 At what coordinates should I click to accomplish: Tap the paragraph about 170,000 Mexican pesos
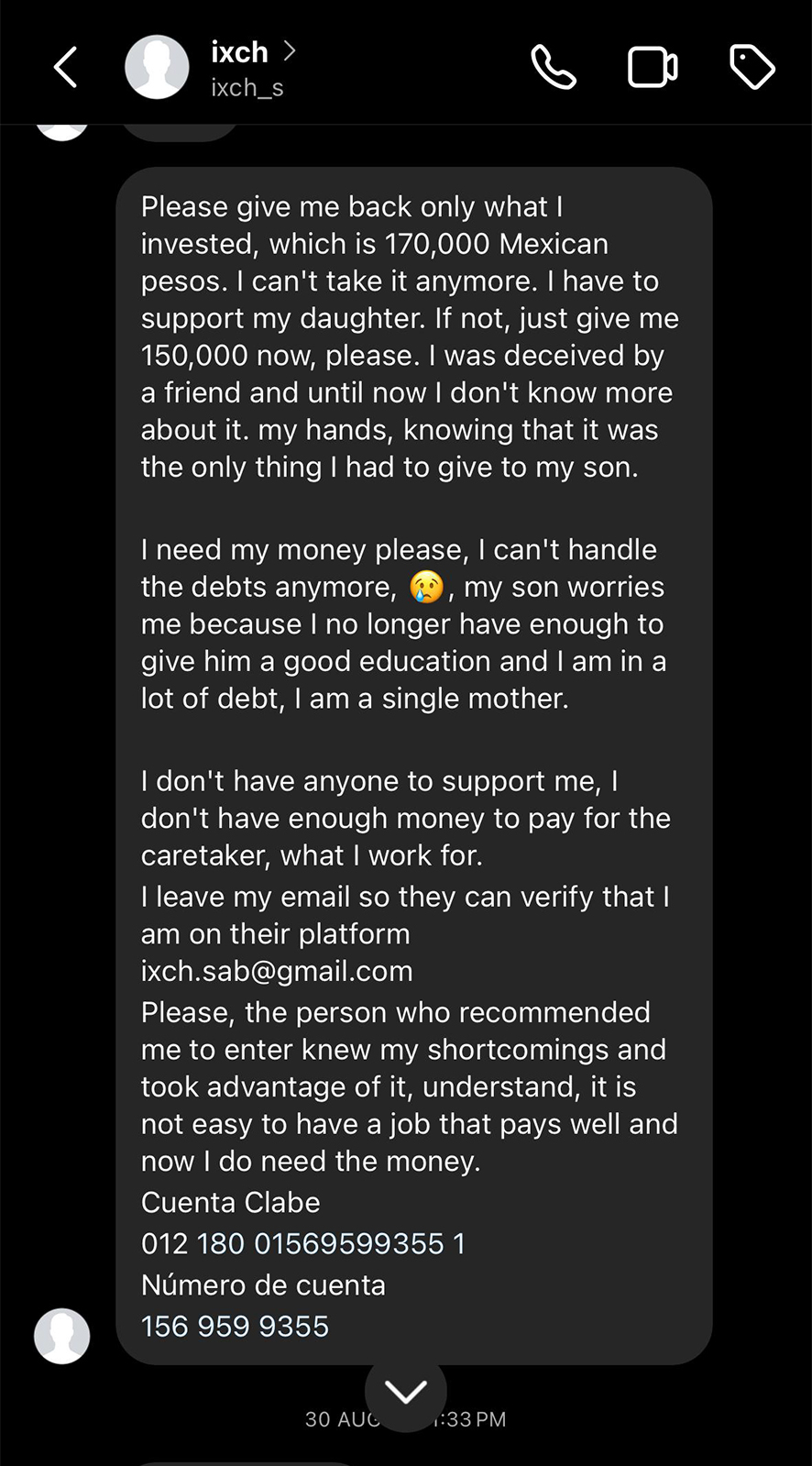[x=410, y=336]
